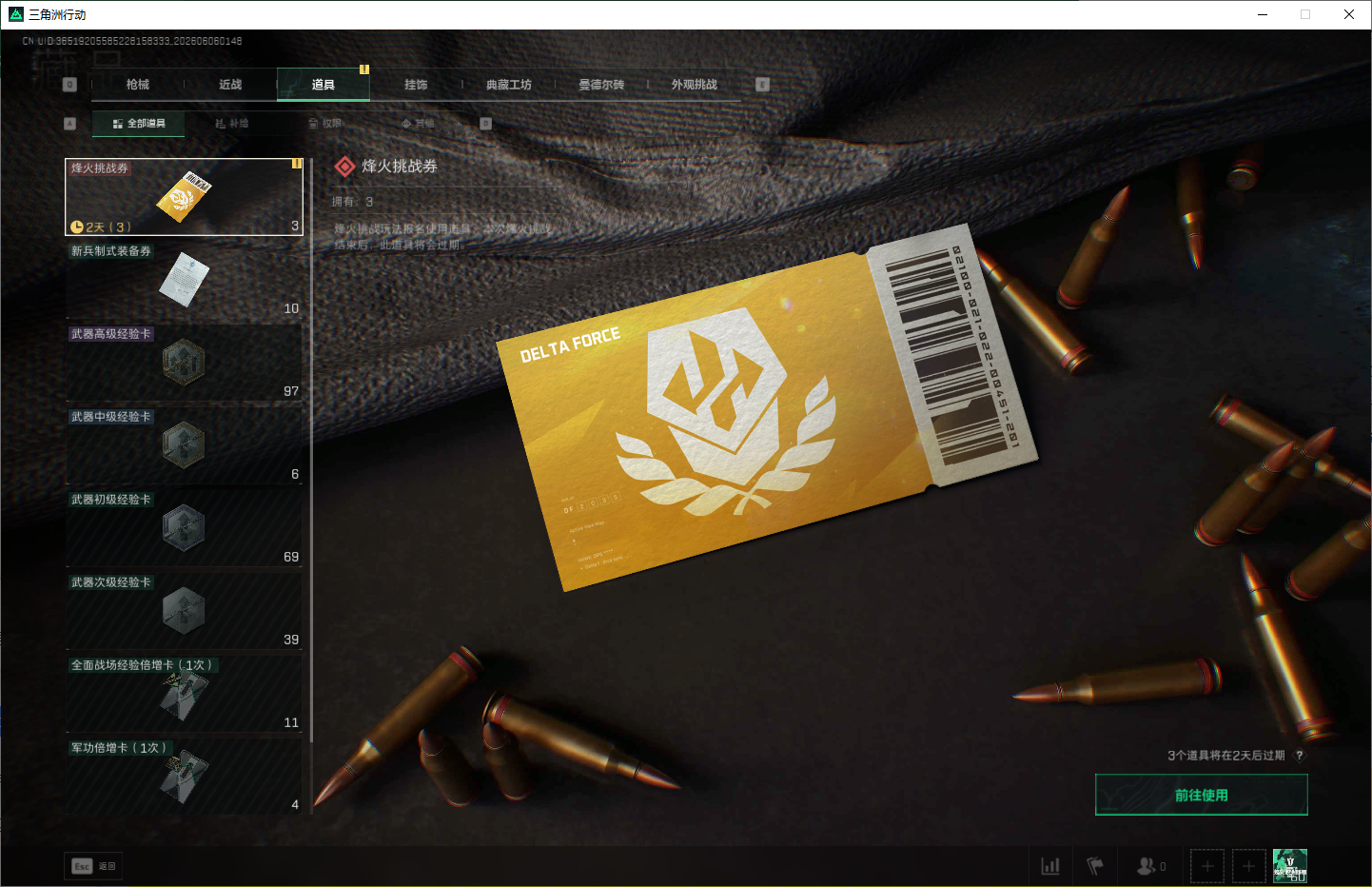The width and height of the screenshot is (1372, 887).
Task: Click the E key next-tab icon
Action: click(x=762, y=85)
